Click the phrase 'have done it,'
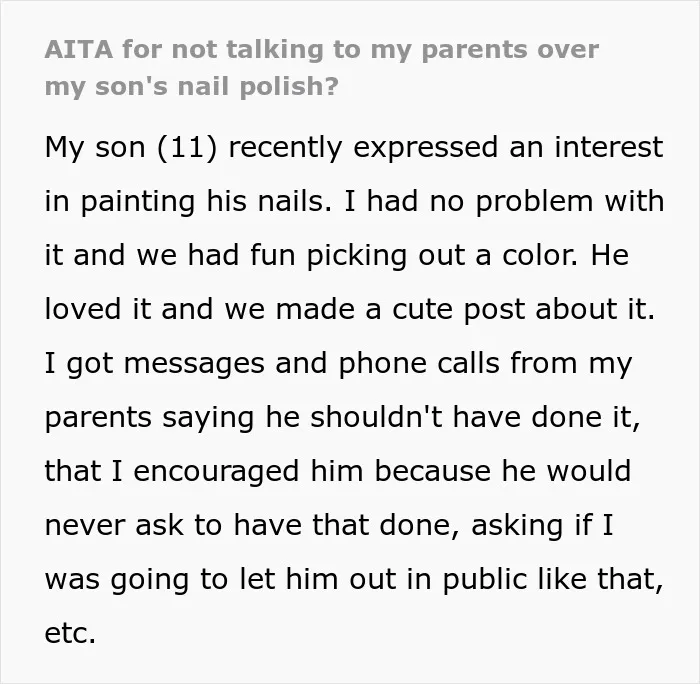This screenshot has width=700, height=684. tap(547, 417)
